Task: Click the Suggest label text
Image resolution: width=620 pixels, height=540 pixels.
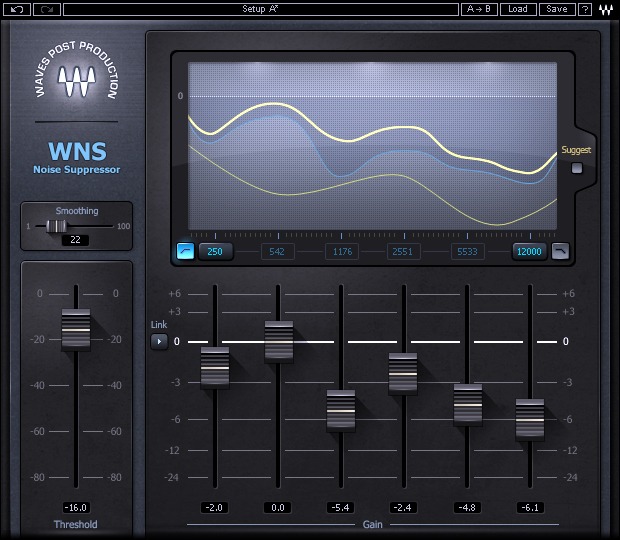Action: [576, 150]
